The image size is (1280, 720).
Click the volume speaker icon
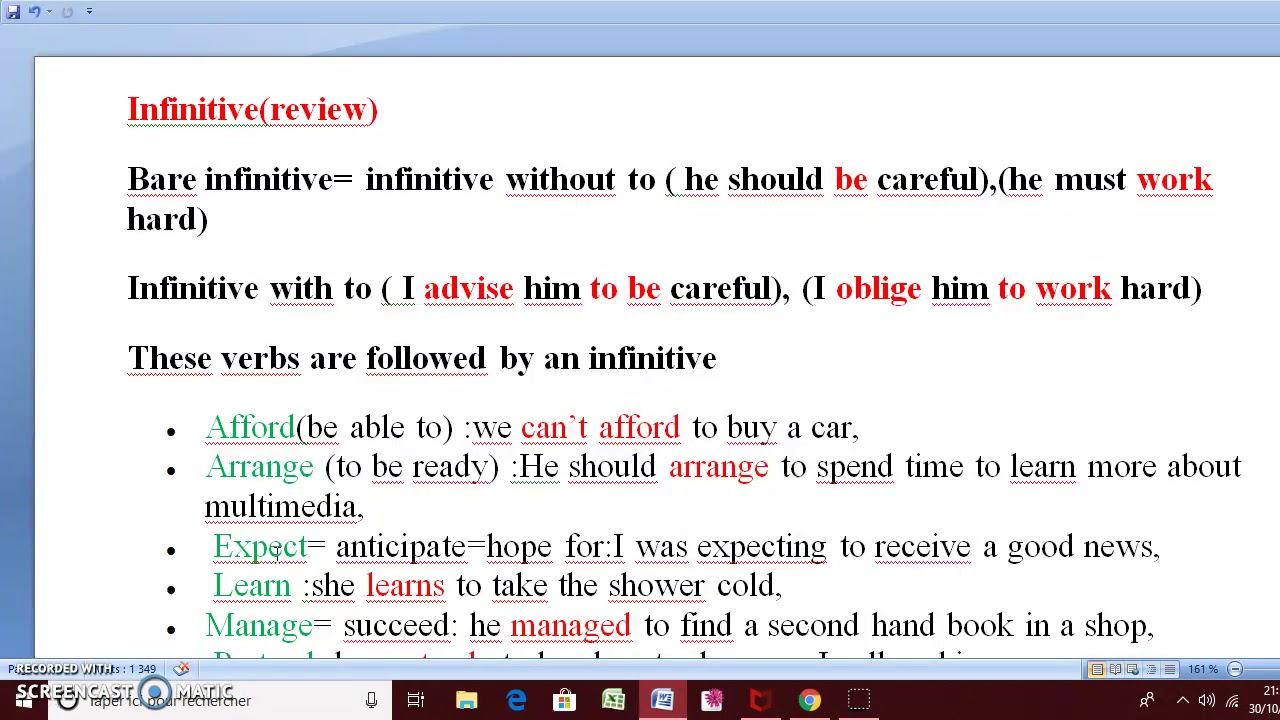[1208, 700]
